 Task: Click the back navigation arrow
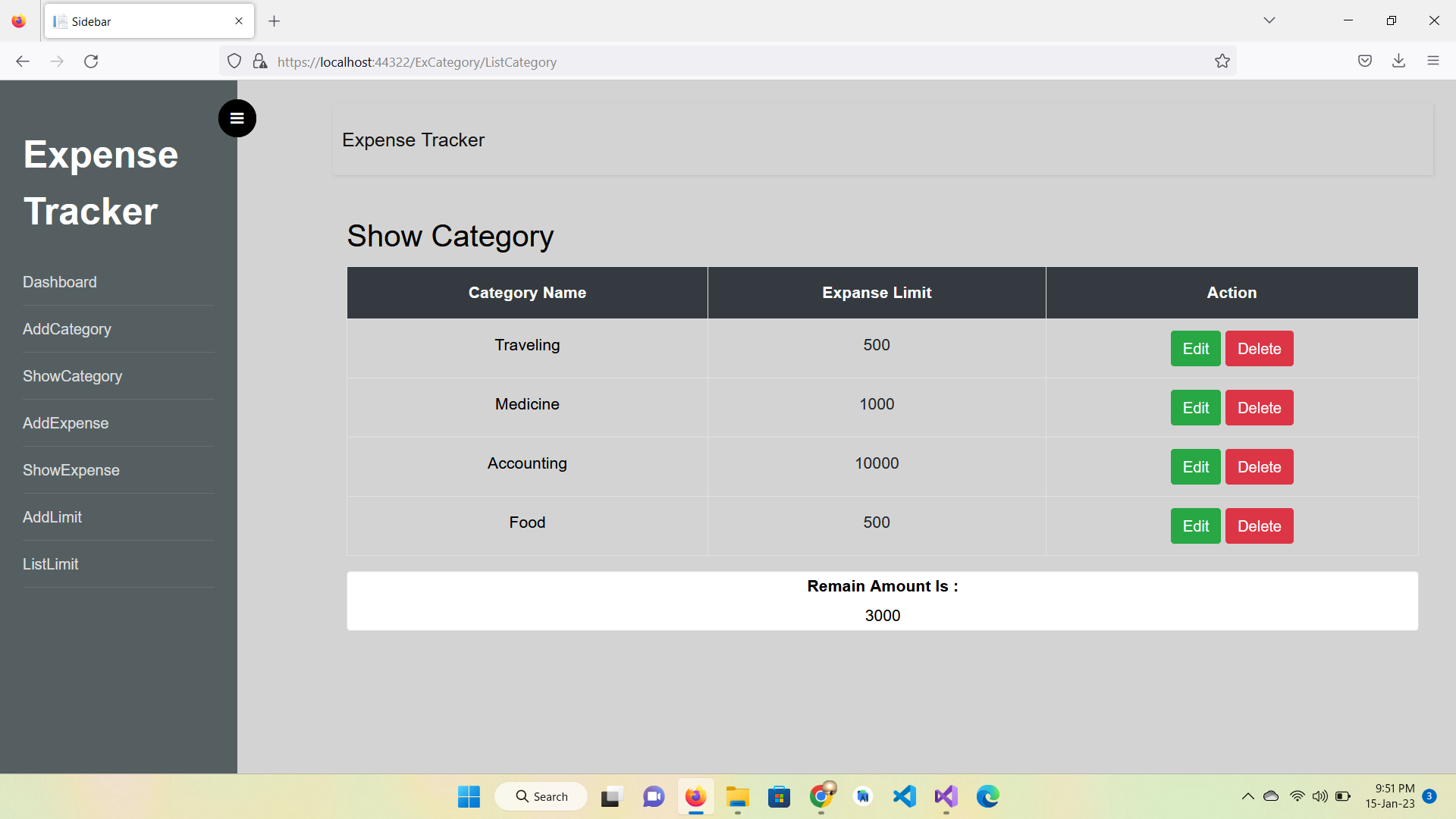[22, 61]
